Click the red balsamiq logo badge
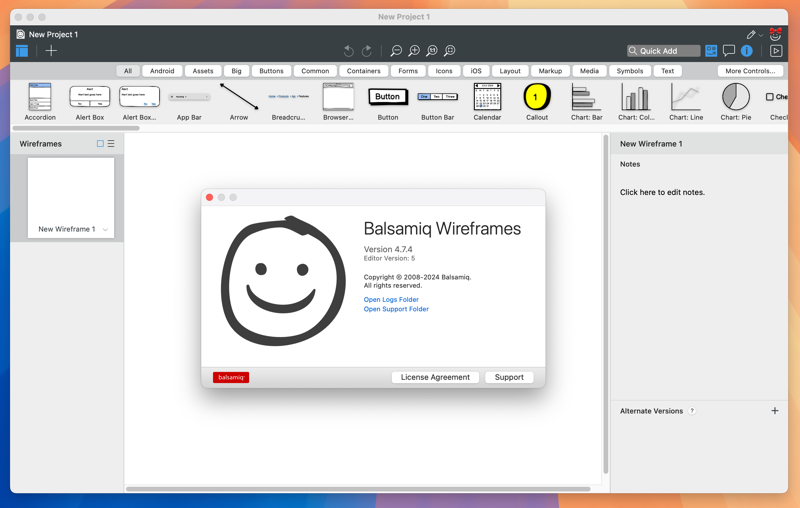Screen dimensions: 800x508 [231, 377]
